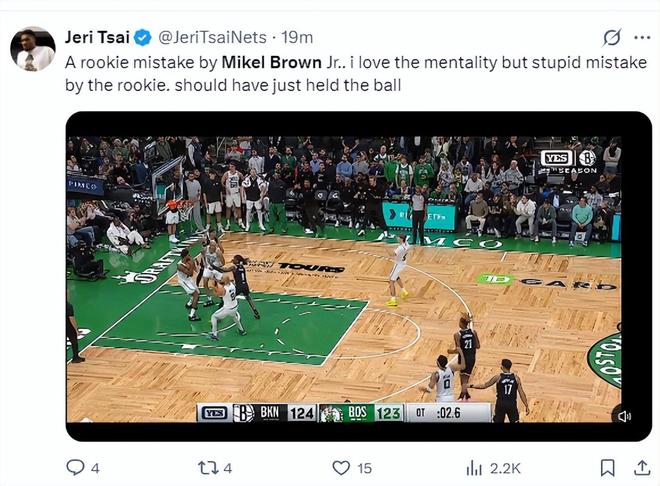Click the tweet text about the rookie mistake

point(356,74)
